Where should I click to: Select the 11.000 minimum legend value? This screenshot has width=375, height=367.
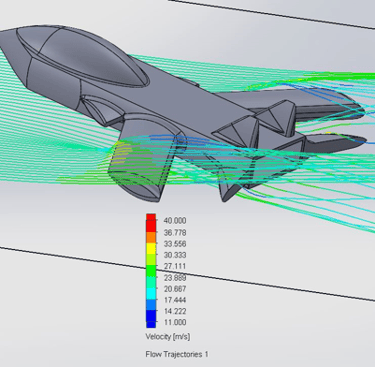tap(175, 322)
